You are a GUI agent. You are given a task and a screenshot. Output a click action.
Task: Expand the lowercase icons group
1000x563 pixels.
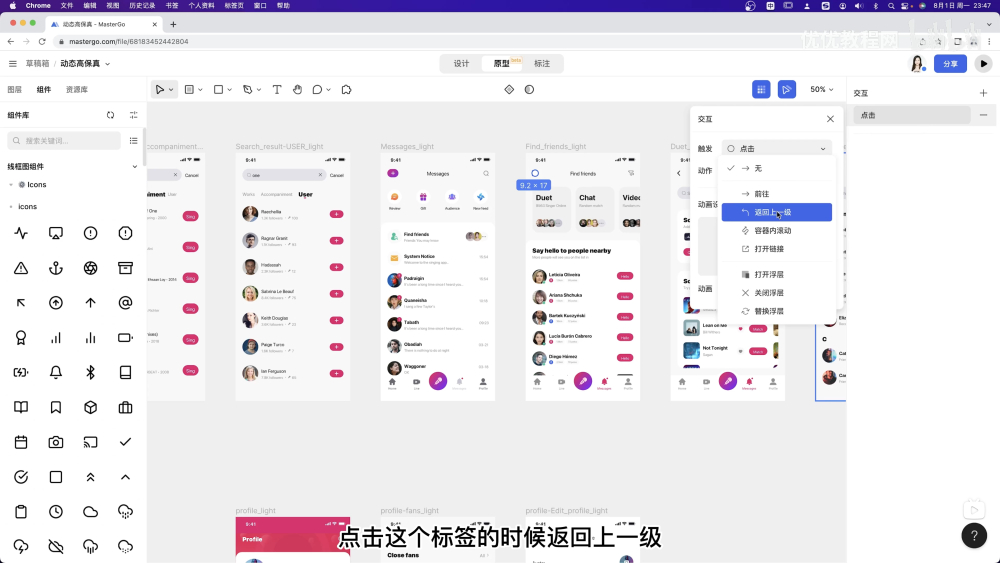tap(11, 207)
